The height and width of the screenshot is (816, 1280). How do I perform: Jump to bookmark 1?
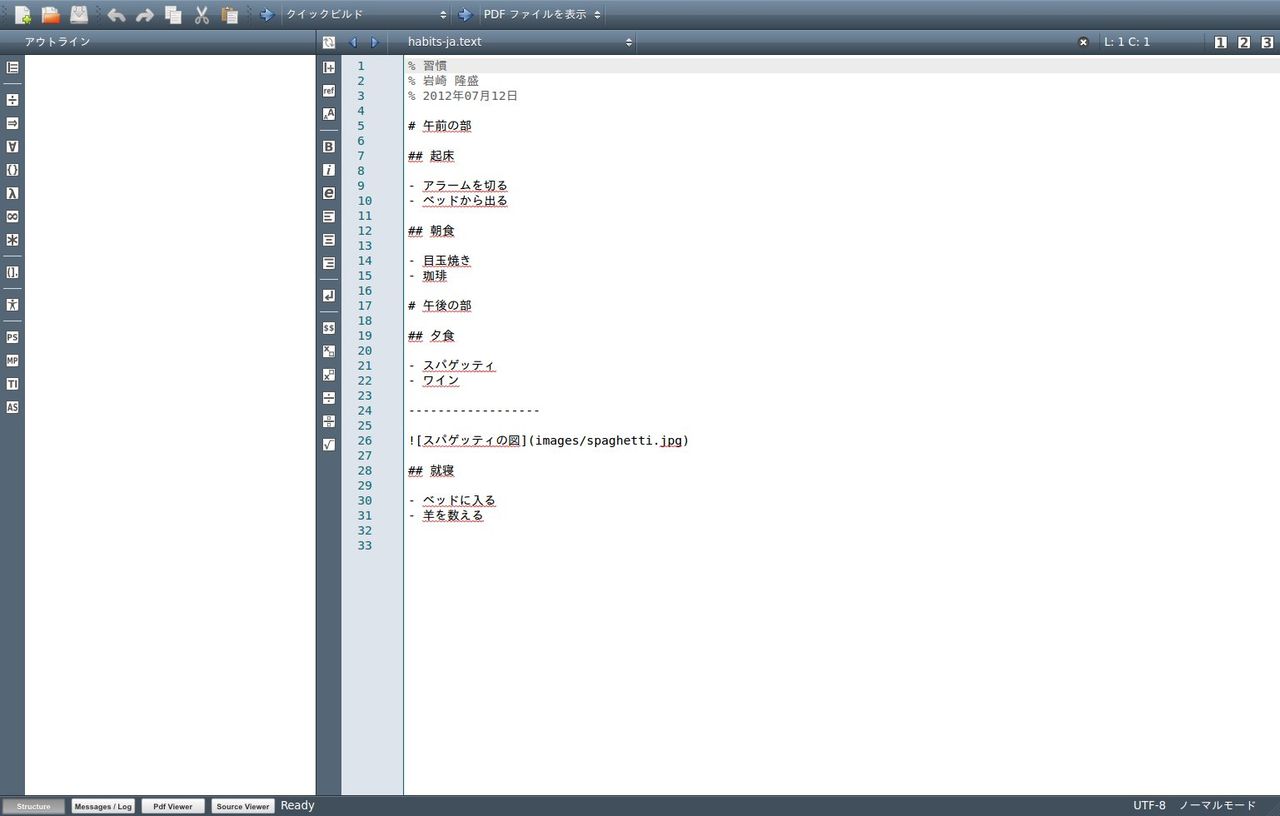1220,42
